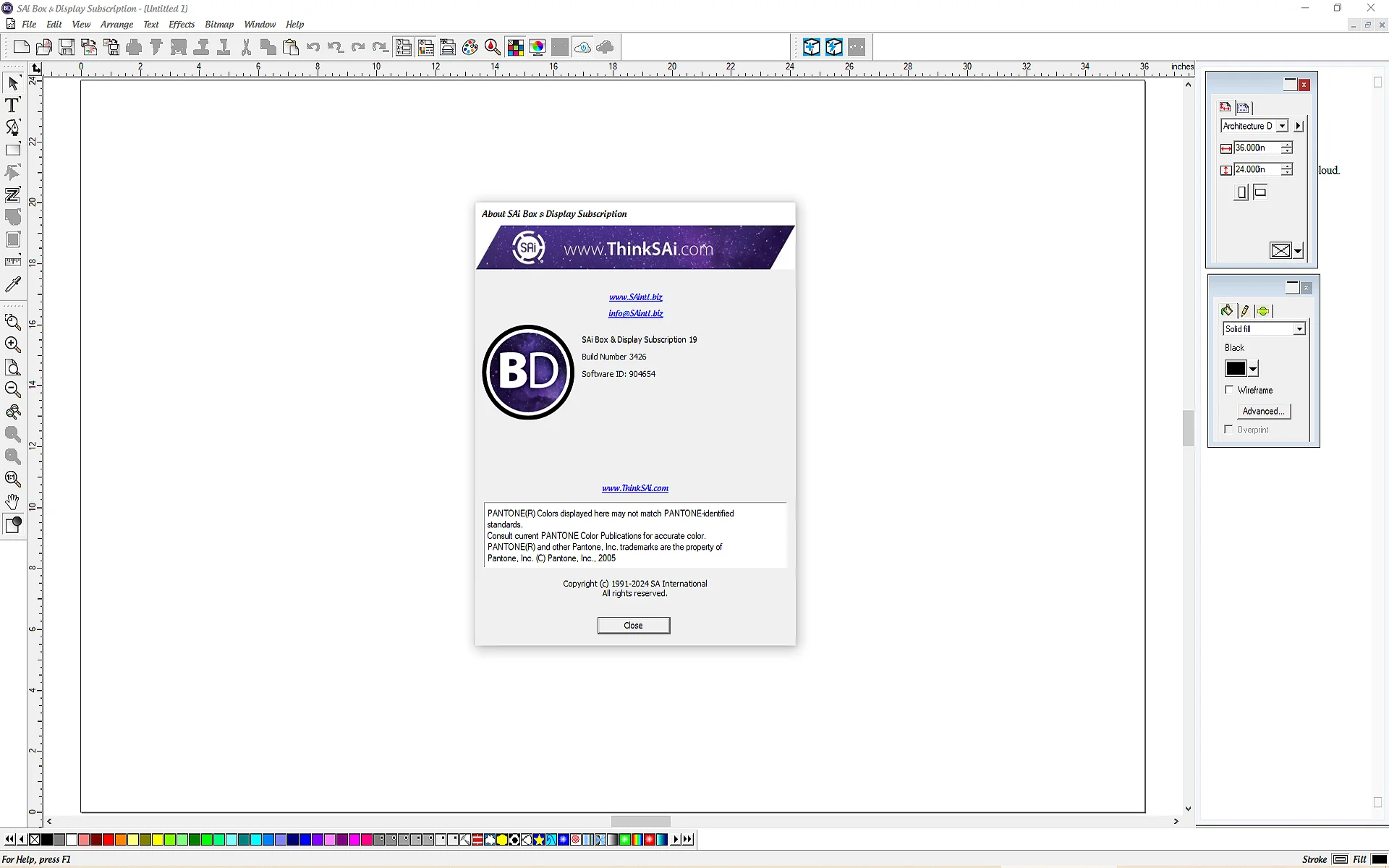Image resolution: width=1389 pixels, height=868 pixels.
Task: Click the black fill color swatch
Action: 1236,369
